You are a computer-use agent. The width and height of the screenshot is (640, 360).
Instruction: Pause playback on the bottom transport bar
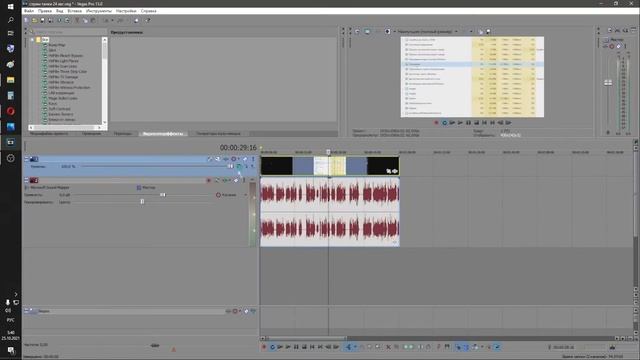tap(296, 347)
